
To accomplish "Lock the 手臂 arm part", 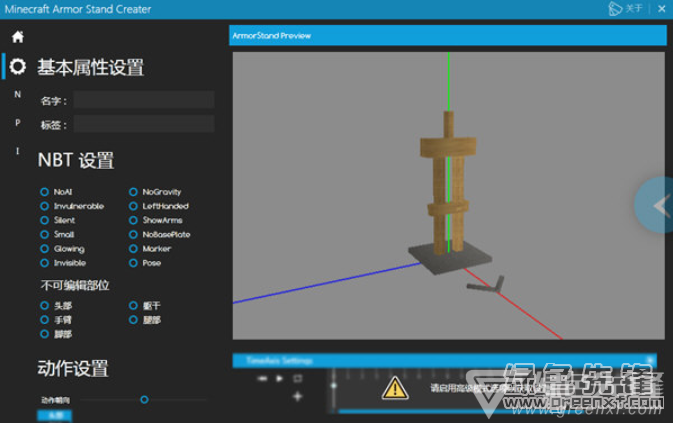I will coord(44,320).
